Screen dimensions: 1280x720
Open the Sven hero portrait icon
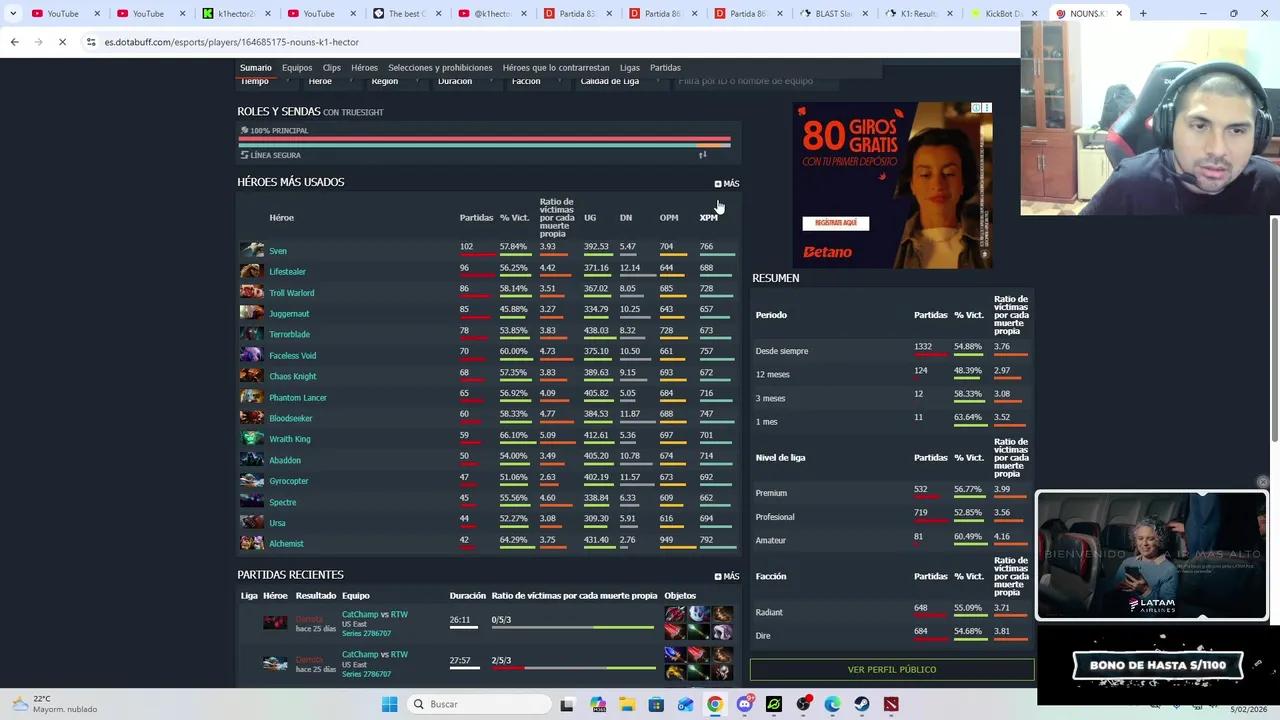pyautogui.click(x=252, y=250)
